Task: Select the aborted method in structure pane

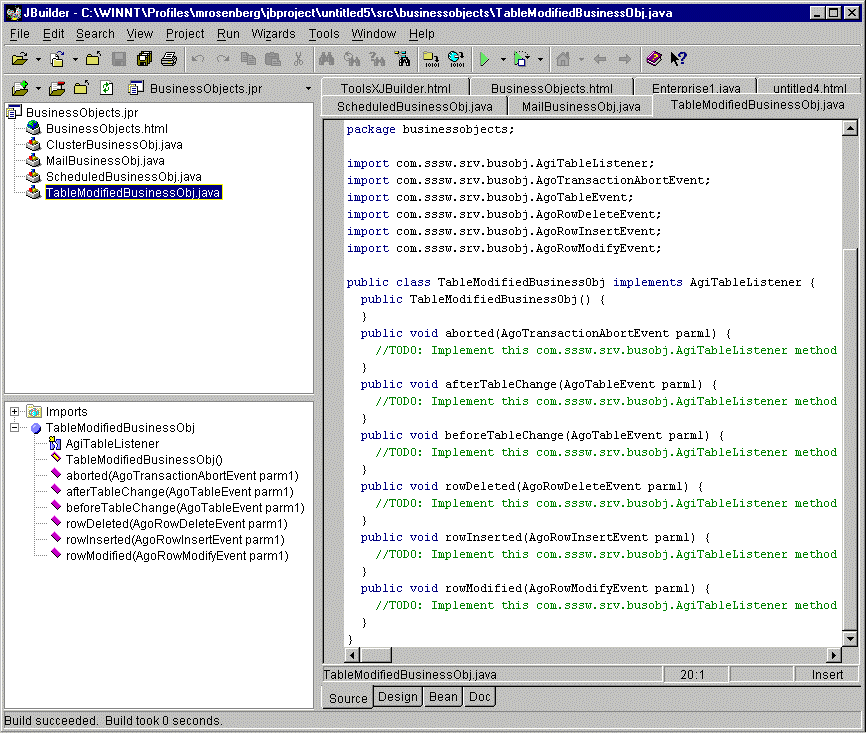Action: [x=182, y=476]
